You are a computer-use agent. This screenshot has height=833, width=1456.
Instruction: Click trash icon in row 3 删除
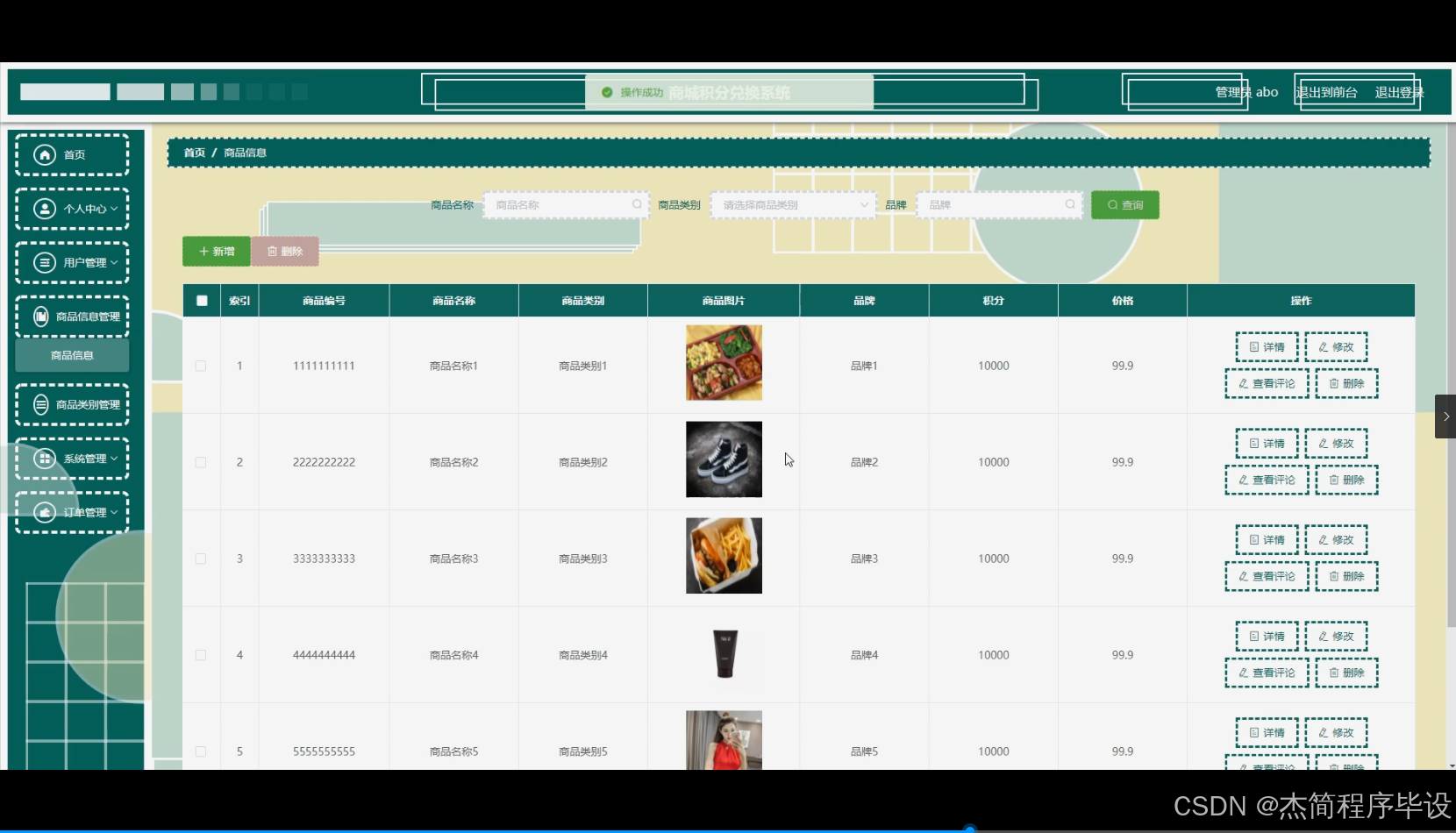[x=1334, y=576]
